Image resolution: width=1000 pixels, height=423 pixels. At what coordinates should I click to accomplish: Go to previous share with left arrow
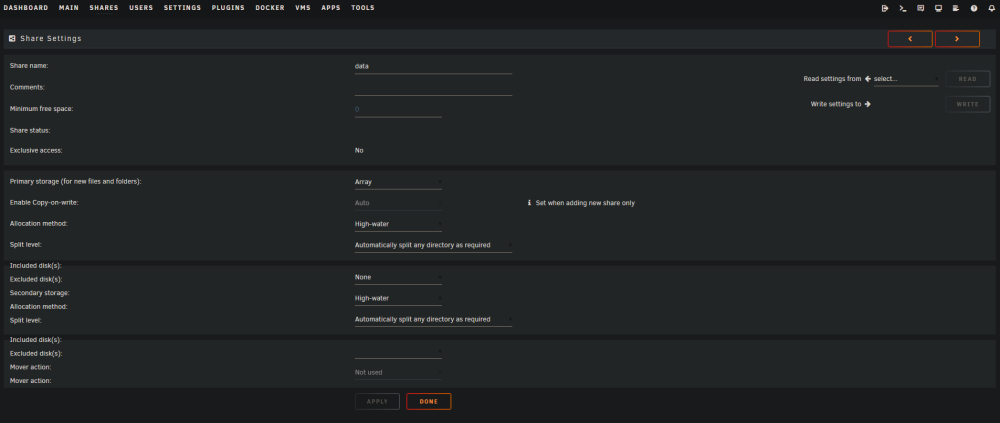[x=910, y=39]
